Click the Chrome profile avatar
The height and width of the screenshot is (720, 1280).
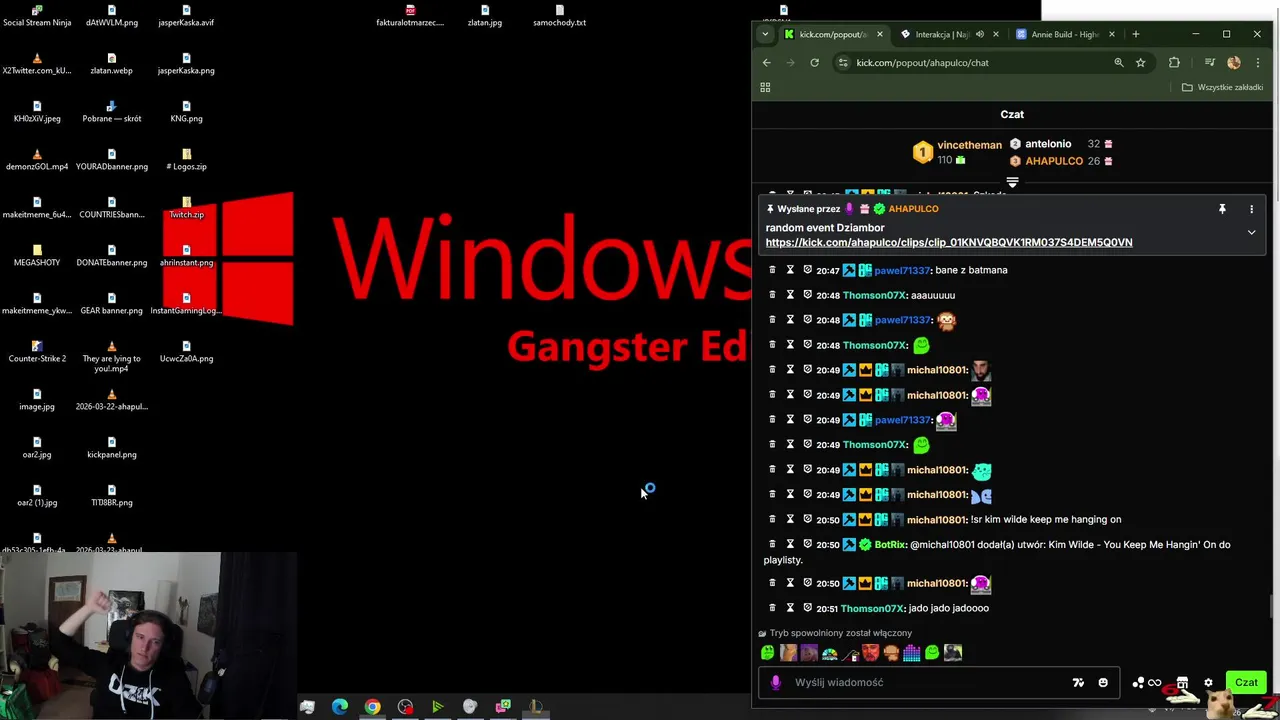pos(1234,62)
